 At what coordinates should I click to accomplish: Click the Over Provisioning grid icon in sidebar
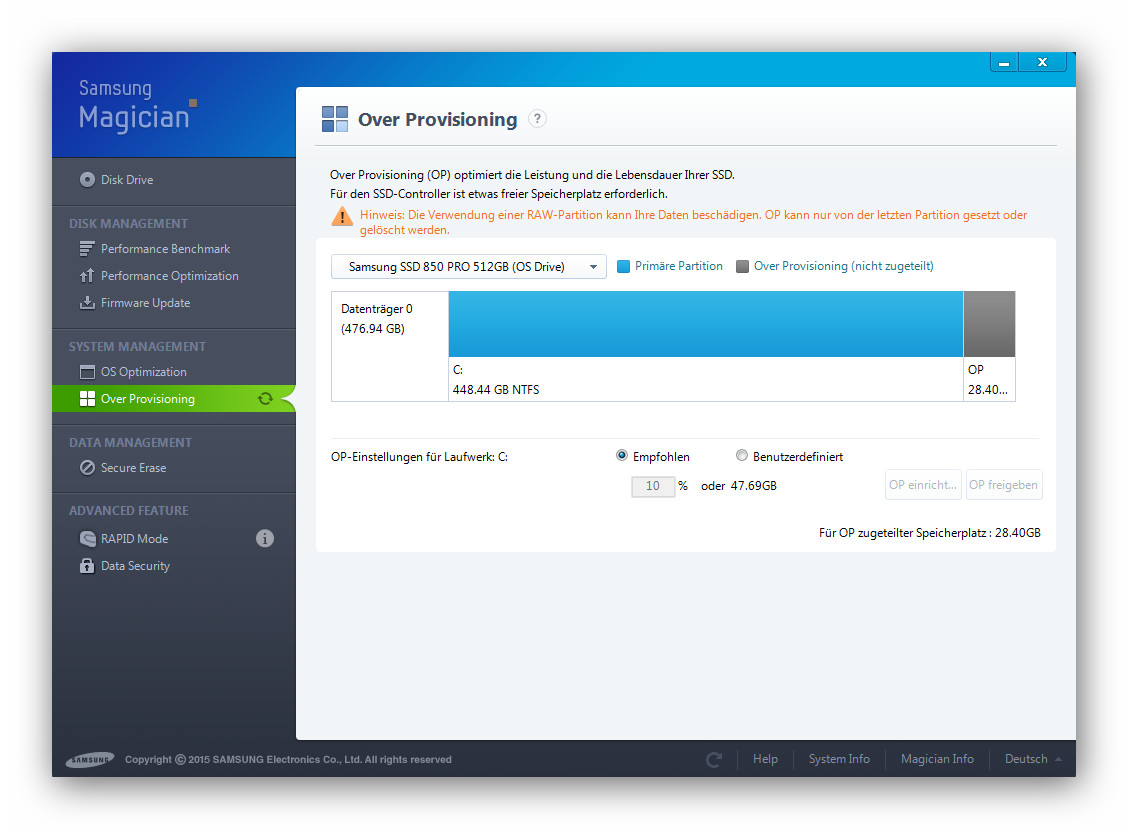pyautogui.click(x=86, y=399)
